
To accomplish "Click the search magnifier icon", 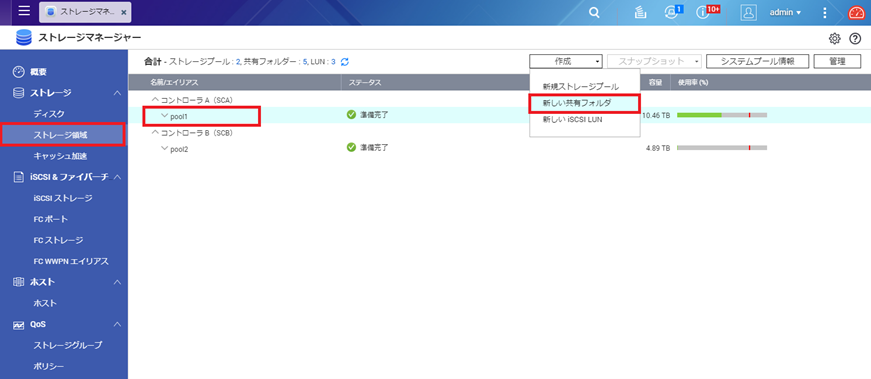I will point(594,12).
